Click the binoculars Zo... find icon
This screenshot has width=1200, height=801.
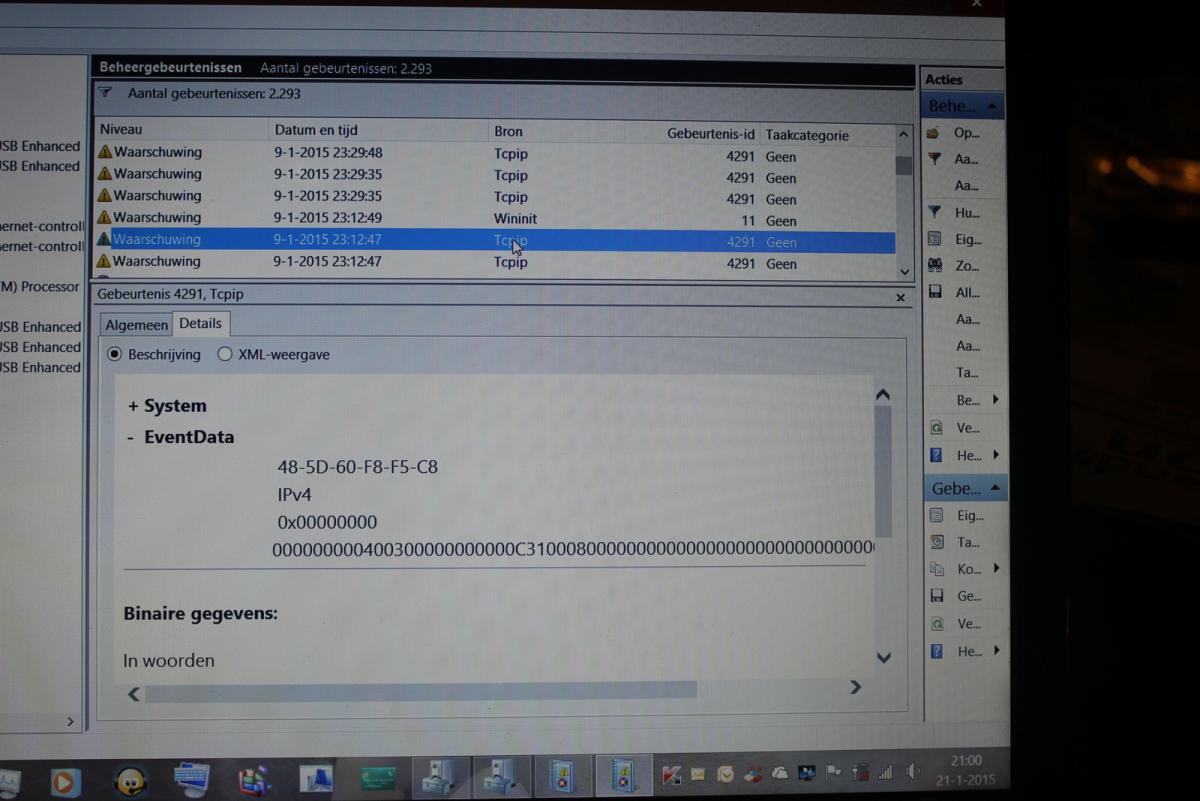(x=934, y=266)
